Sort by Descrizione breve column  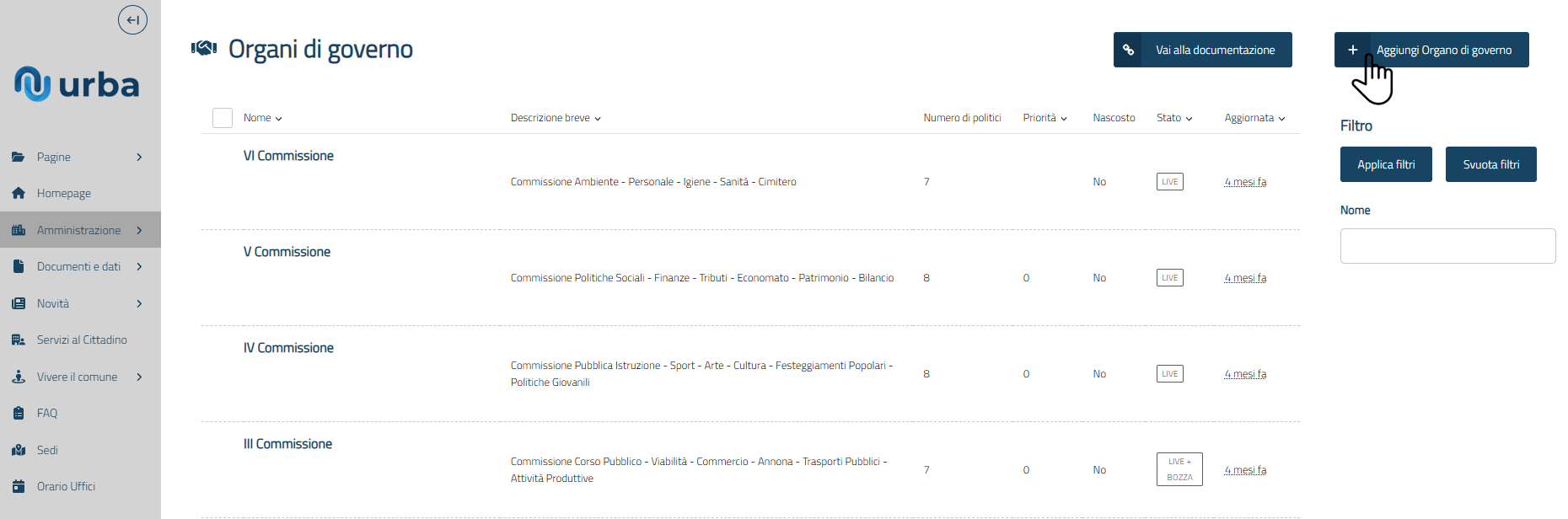coord(555,118)
